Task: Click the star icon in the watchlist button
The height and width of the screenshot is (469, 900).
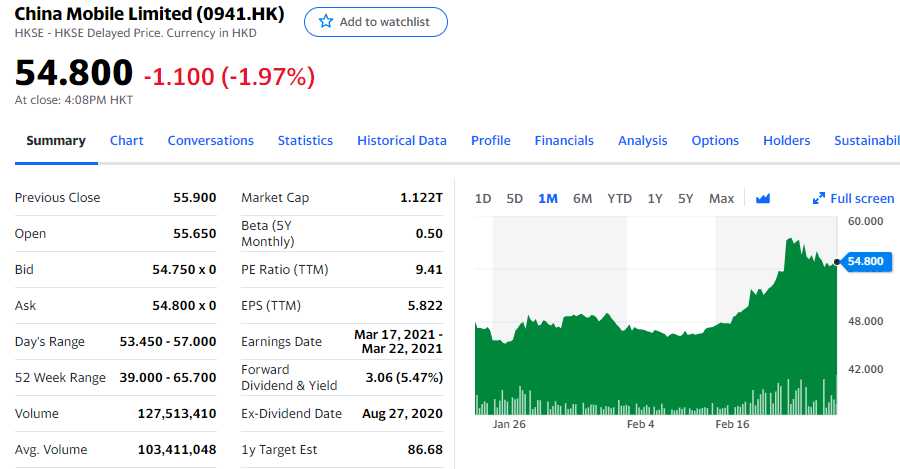Action: click(325, 22)
